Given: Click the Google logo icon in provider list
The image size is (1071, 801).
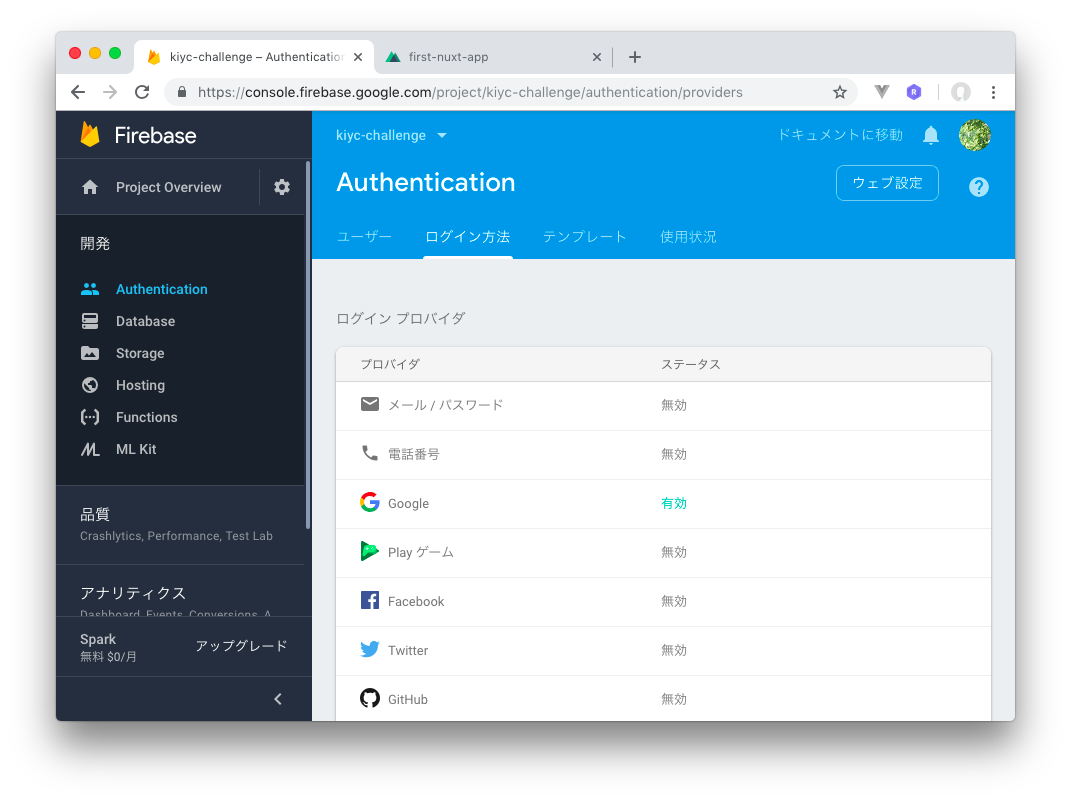Looking at the screenshot, I should tap(370, 503).
